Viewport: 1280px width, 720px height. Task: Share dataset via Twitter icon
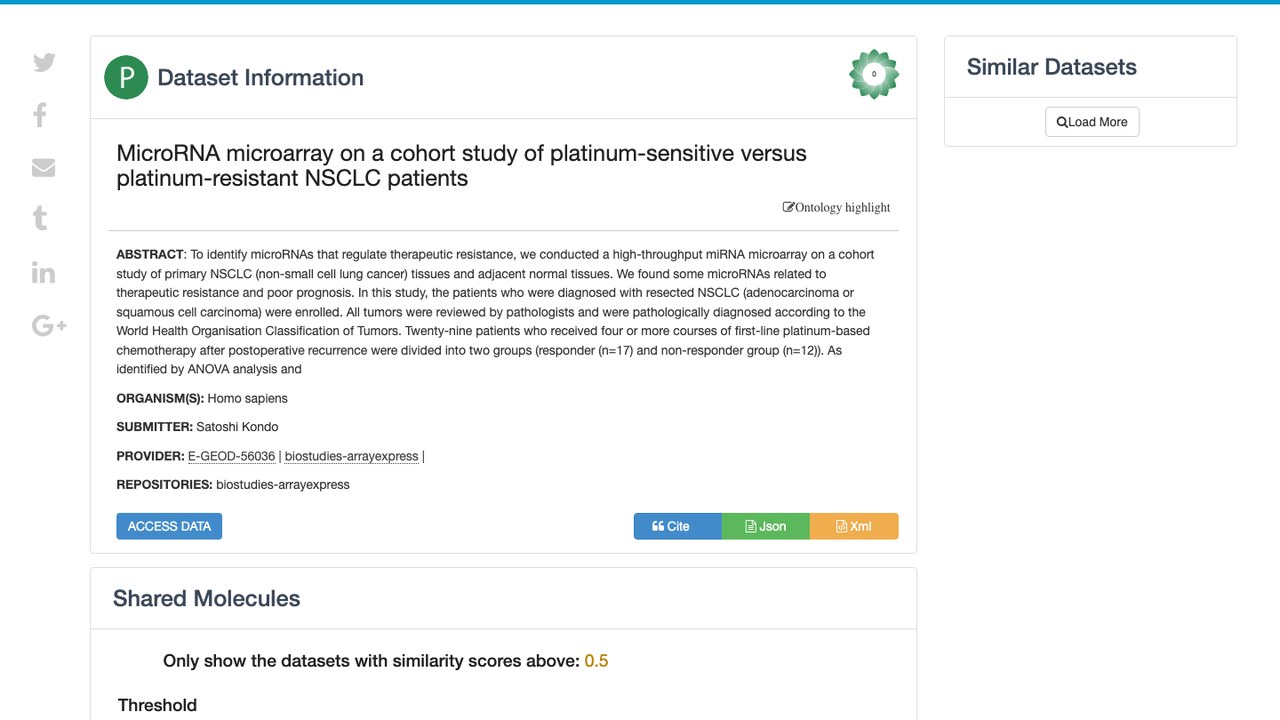[x=44, y=62]
